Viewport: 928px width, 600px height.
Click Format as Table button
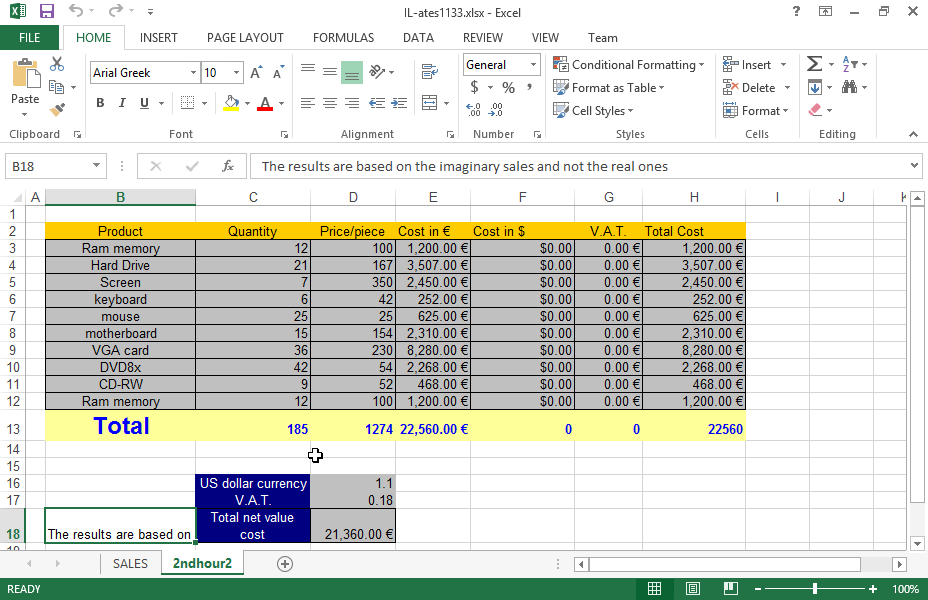[608, 87]
